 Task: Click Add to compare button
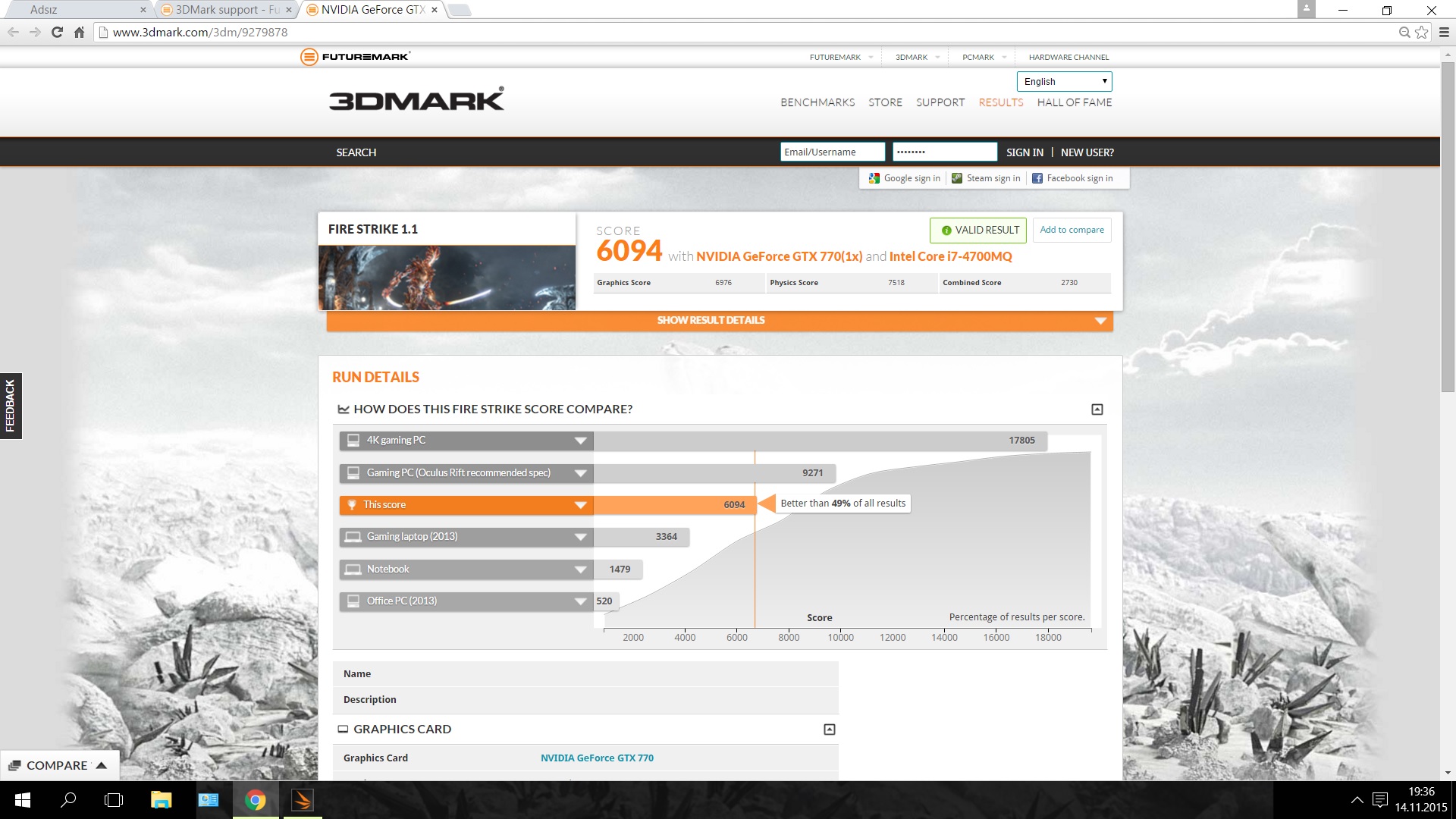click(1072, 230)
